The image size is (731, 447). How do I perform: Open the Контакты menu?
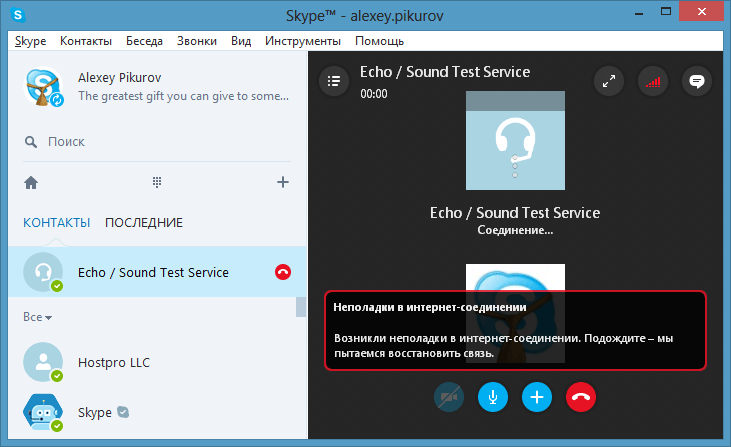86,41
